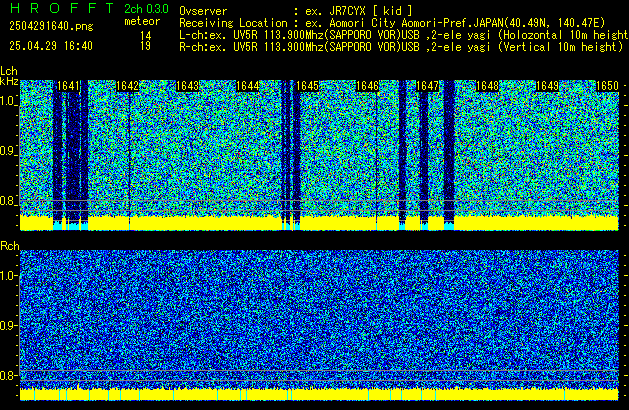Screen dimensions: 629x410
Task: Click the Rch yellow signal level bar
Action: coord(319,394)
